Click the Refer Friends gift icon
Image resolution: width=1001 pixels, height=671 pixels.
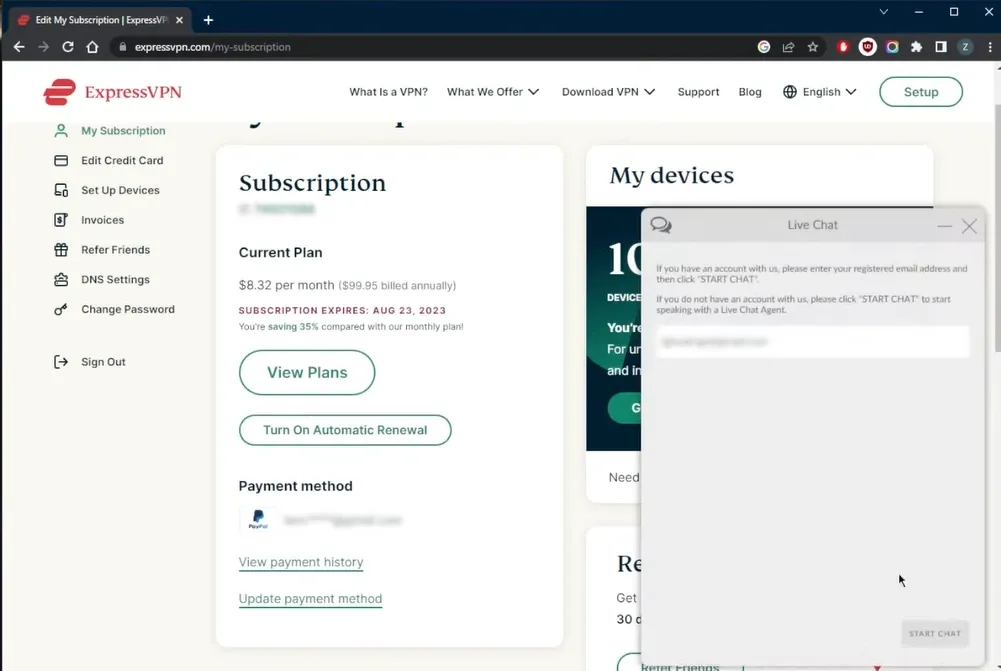coord(61,250)
